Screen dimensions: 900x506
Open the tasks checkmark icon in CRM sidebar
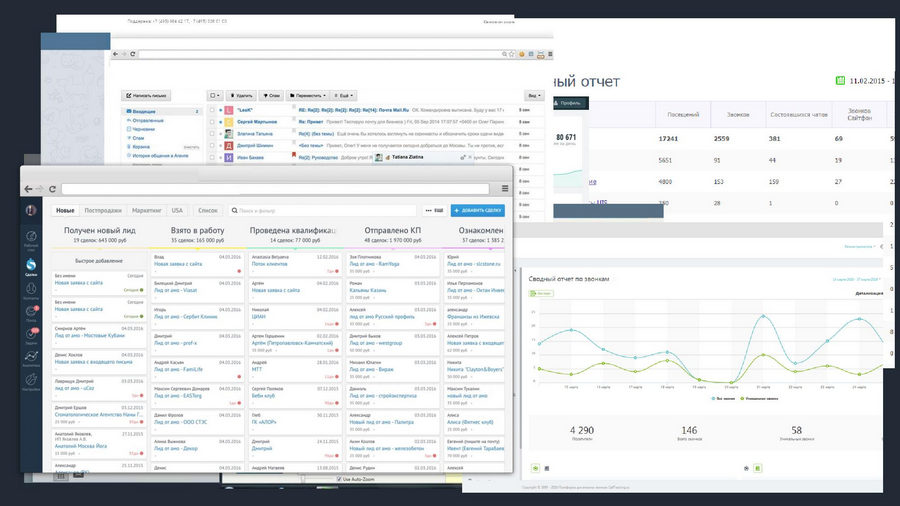click(x=31, y=333)
